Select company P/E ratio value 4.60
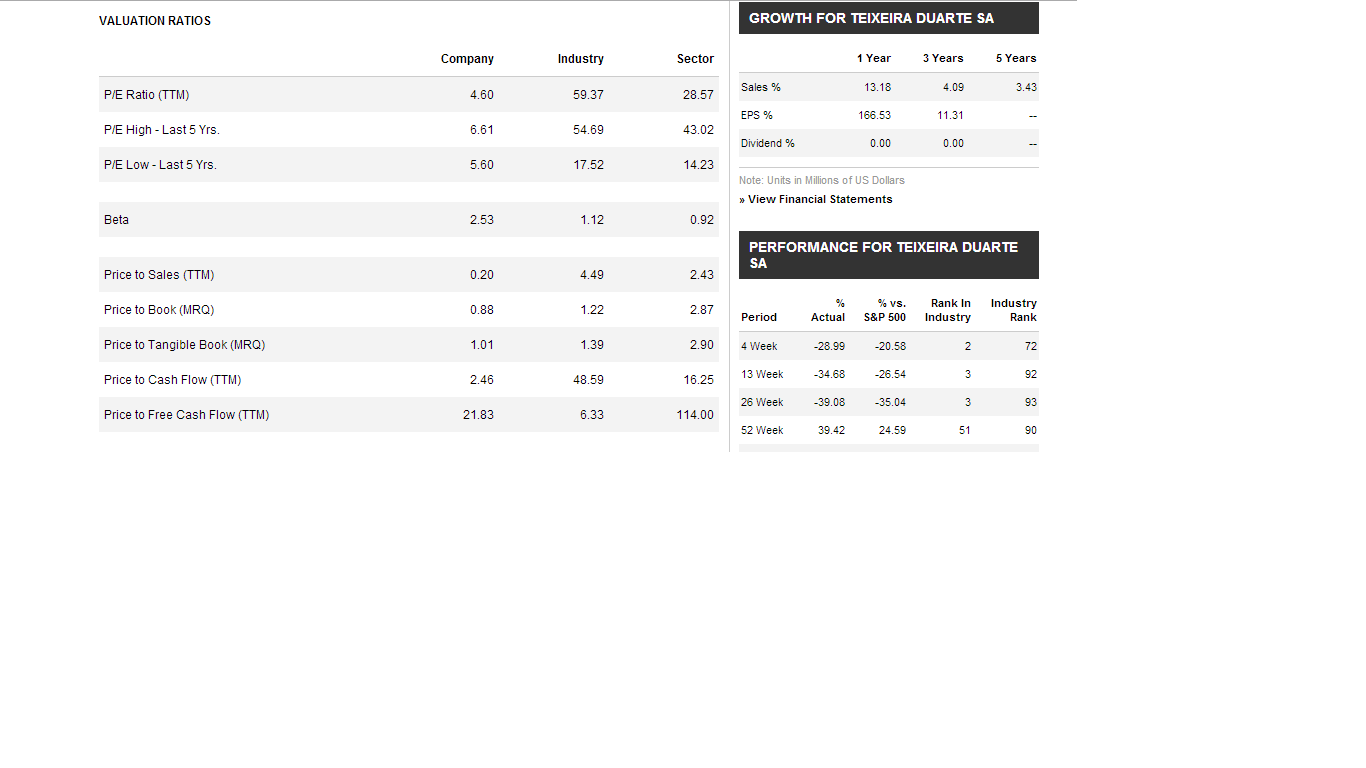Image resolution: width=1366 pixels, height=768 pixels. coord(482,95)
